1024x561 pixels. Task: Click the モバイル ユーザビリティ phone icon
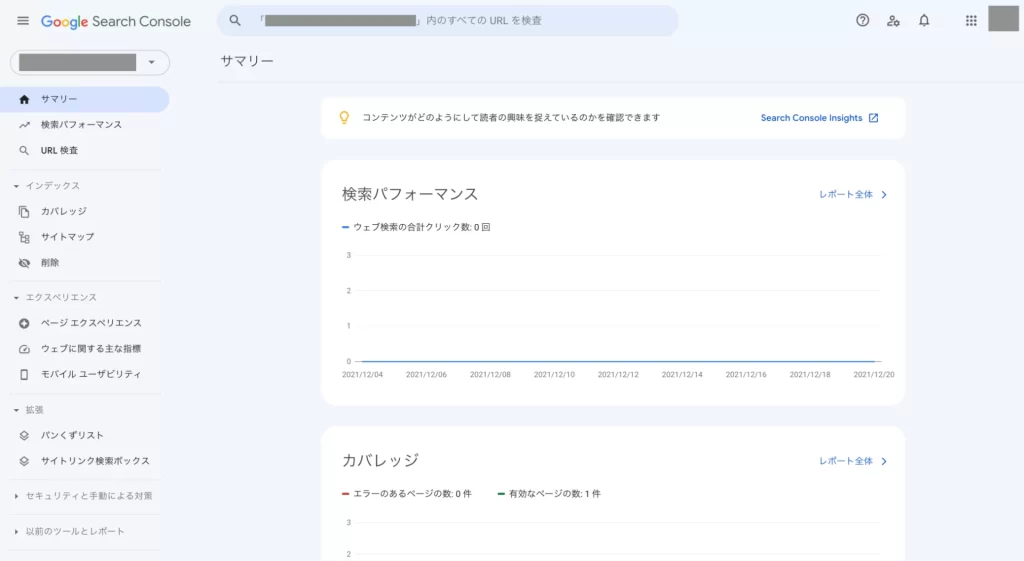24,374
